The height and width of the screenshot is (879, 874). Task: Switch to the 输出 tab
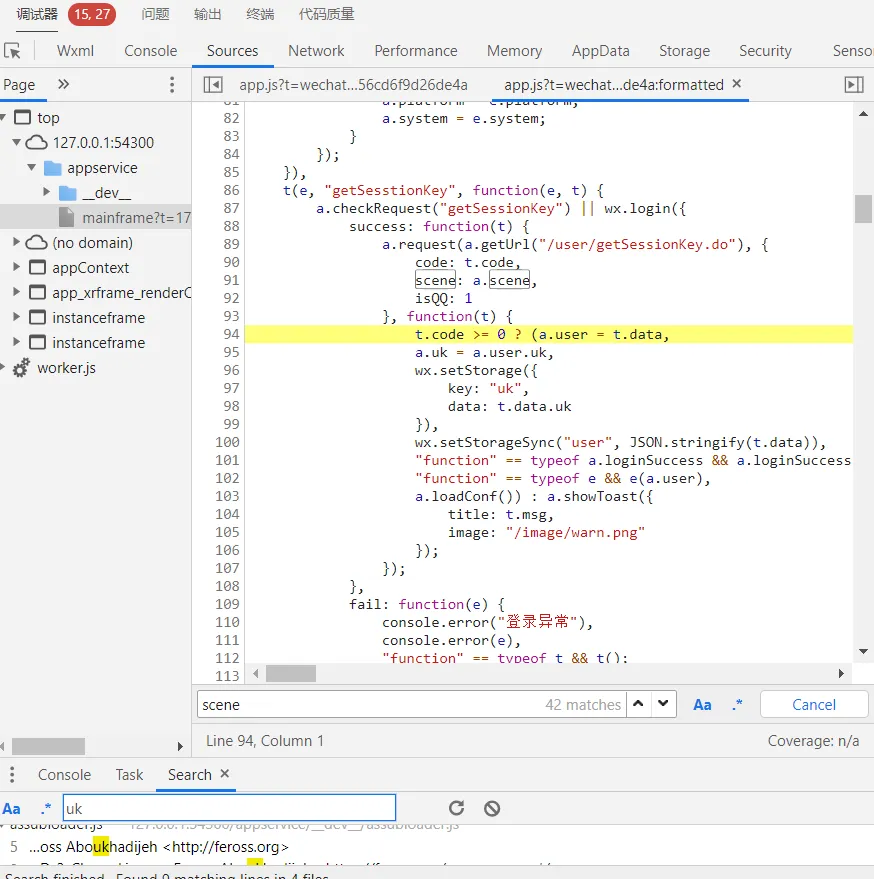tap(207, 14)
